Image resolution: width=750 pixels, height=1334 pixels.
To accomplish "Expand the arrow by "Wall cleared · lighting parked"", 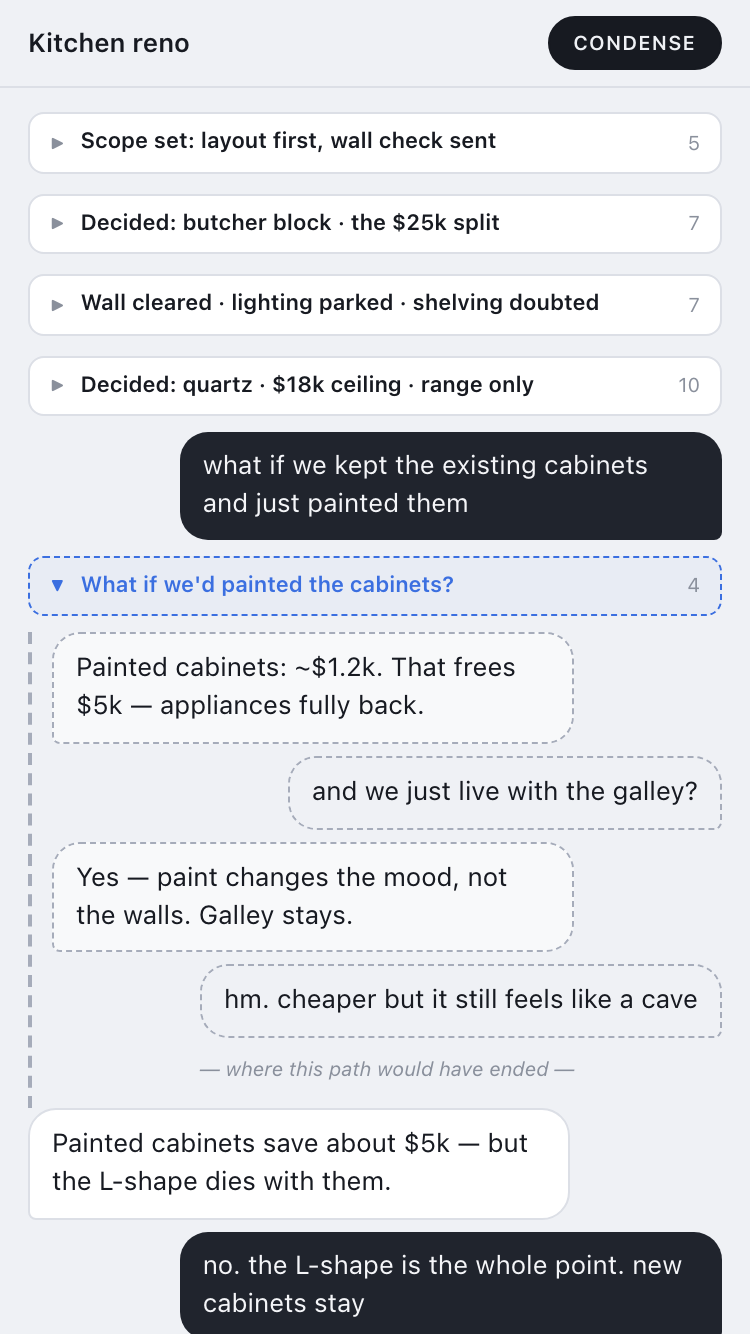I will tap(58, 304).
